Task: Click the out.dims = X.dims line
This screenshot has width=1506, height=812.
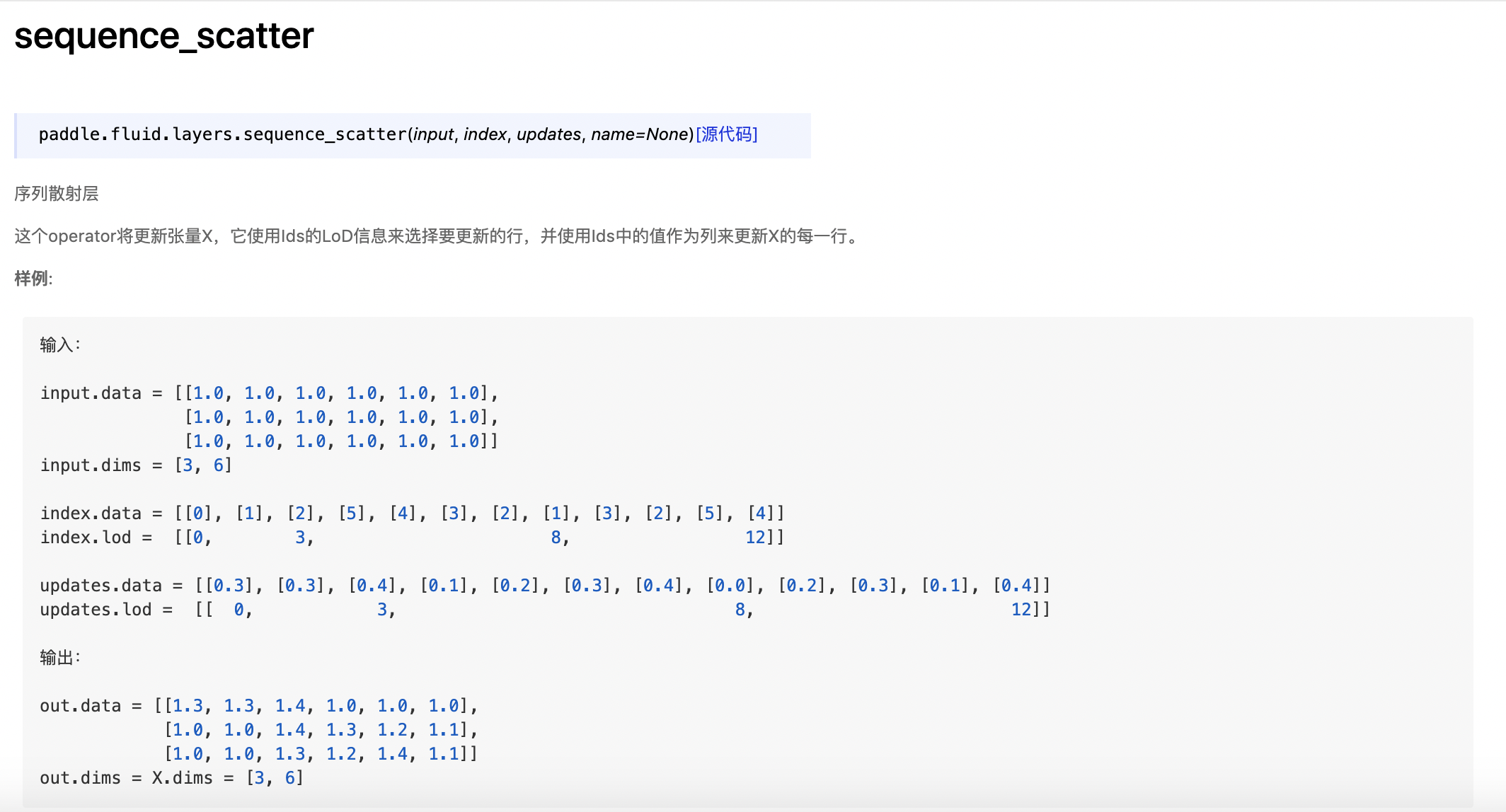Action: coord(171,778)
